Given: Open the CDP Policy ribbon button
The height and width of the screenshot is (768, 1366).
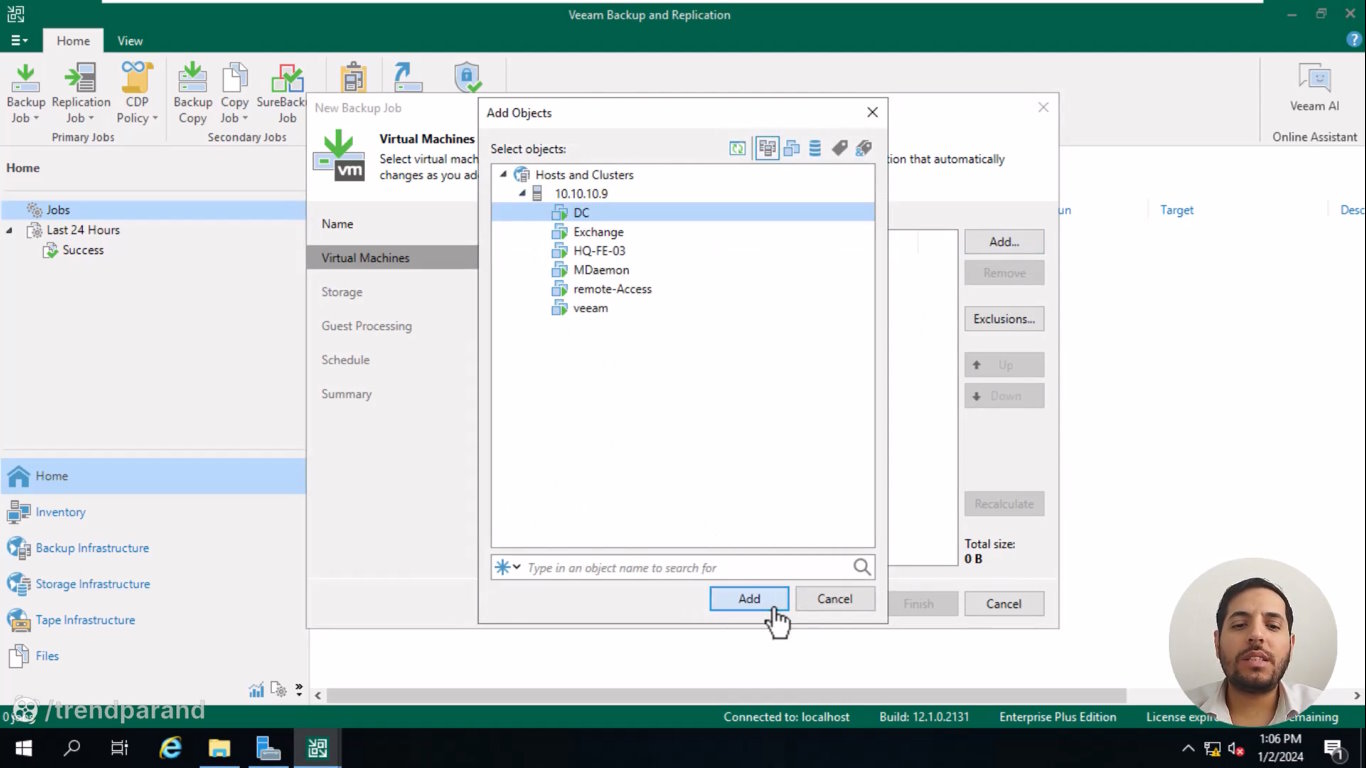Looking at the screenshot, I should pos(137,93).
